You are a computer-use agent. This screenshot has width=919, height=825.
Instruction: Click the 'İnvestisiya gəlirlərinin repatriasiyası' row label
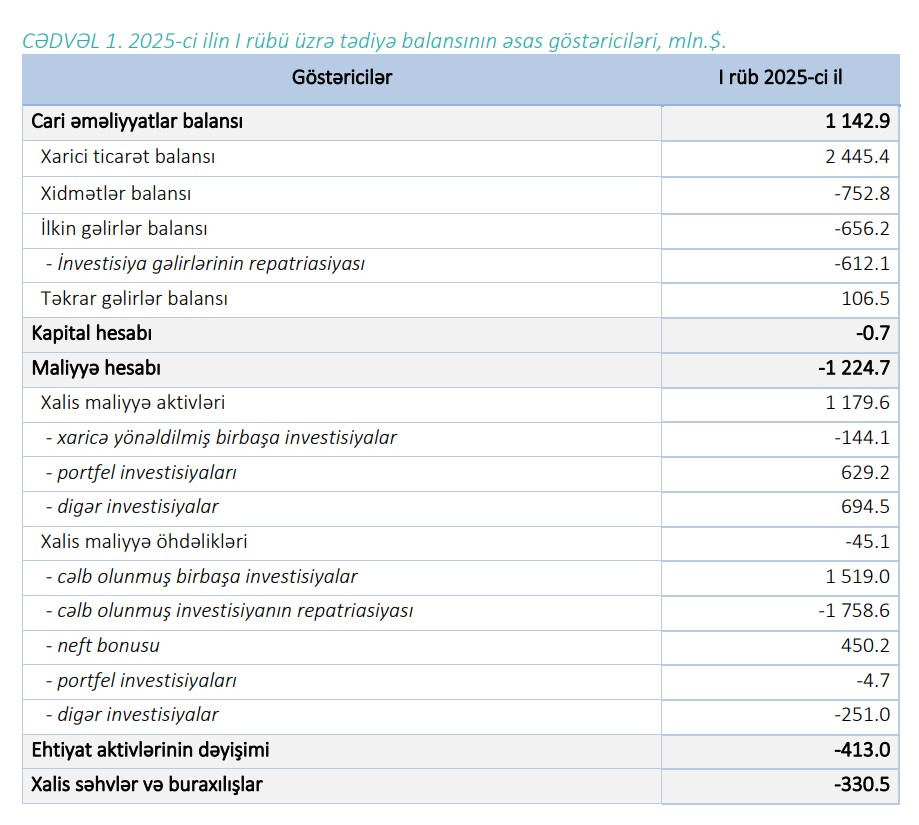[205, 264]
